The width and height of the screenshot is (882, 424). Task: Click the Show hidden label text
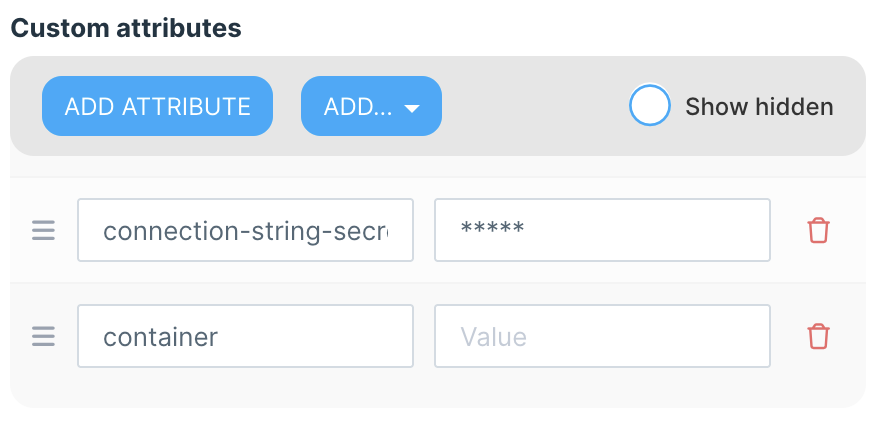tap(759, 107)
